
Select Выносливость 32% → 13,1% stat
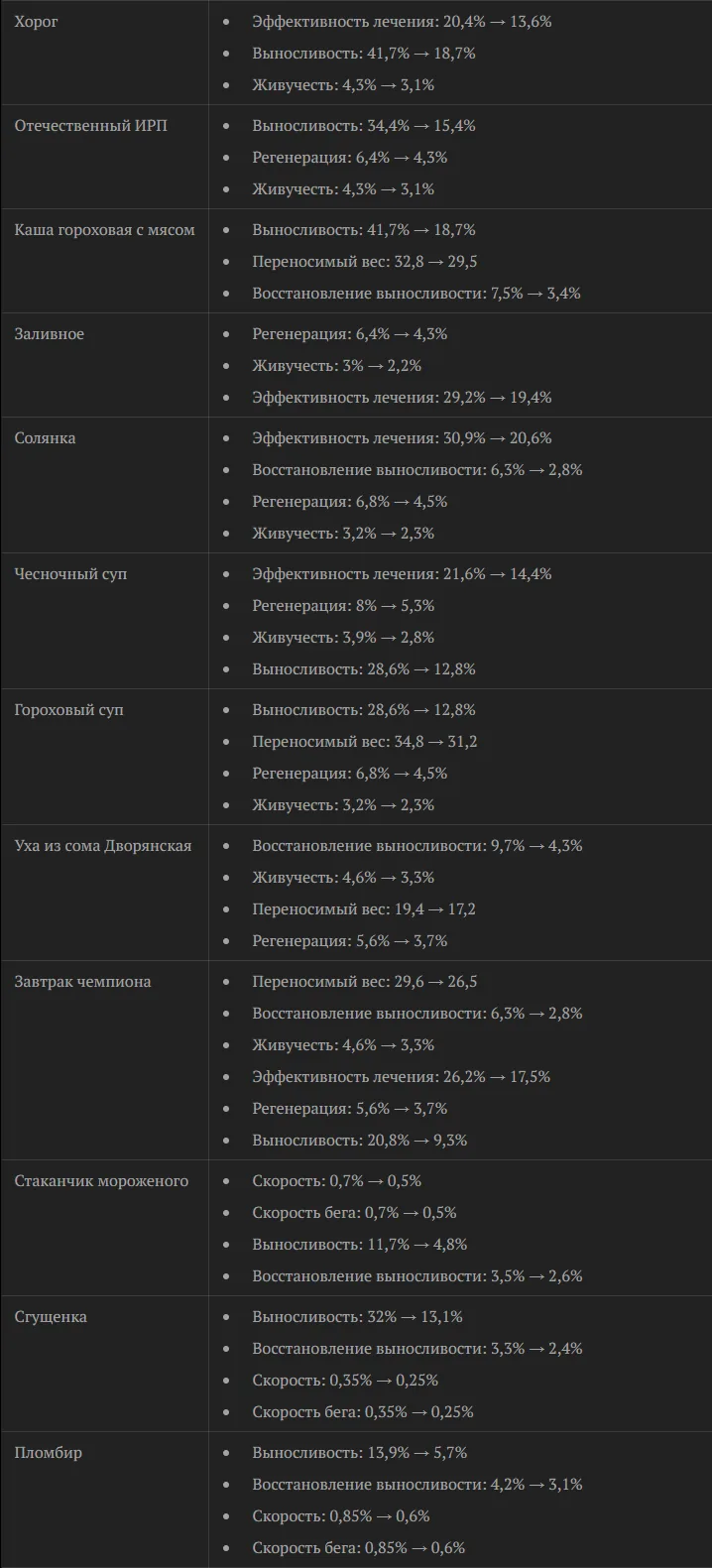click(357, 1317)
